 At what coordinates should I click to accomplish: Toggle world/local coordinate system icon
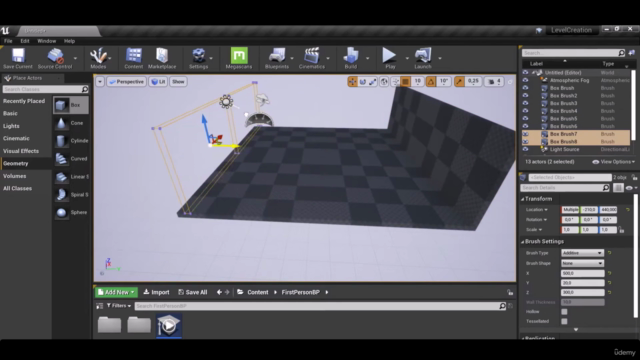pos(384,82)
